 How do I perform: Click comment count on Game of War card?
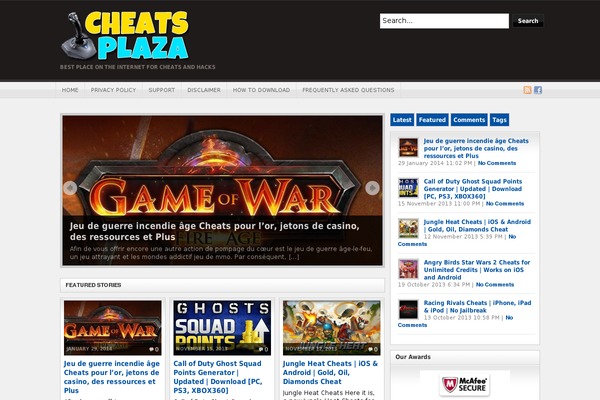point(154,349)
